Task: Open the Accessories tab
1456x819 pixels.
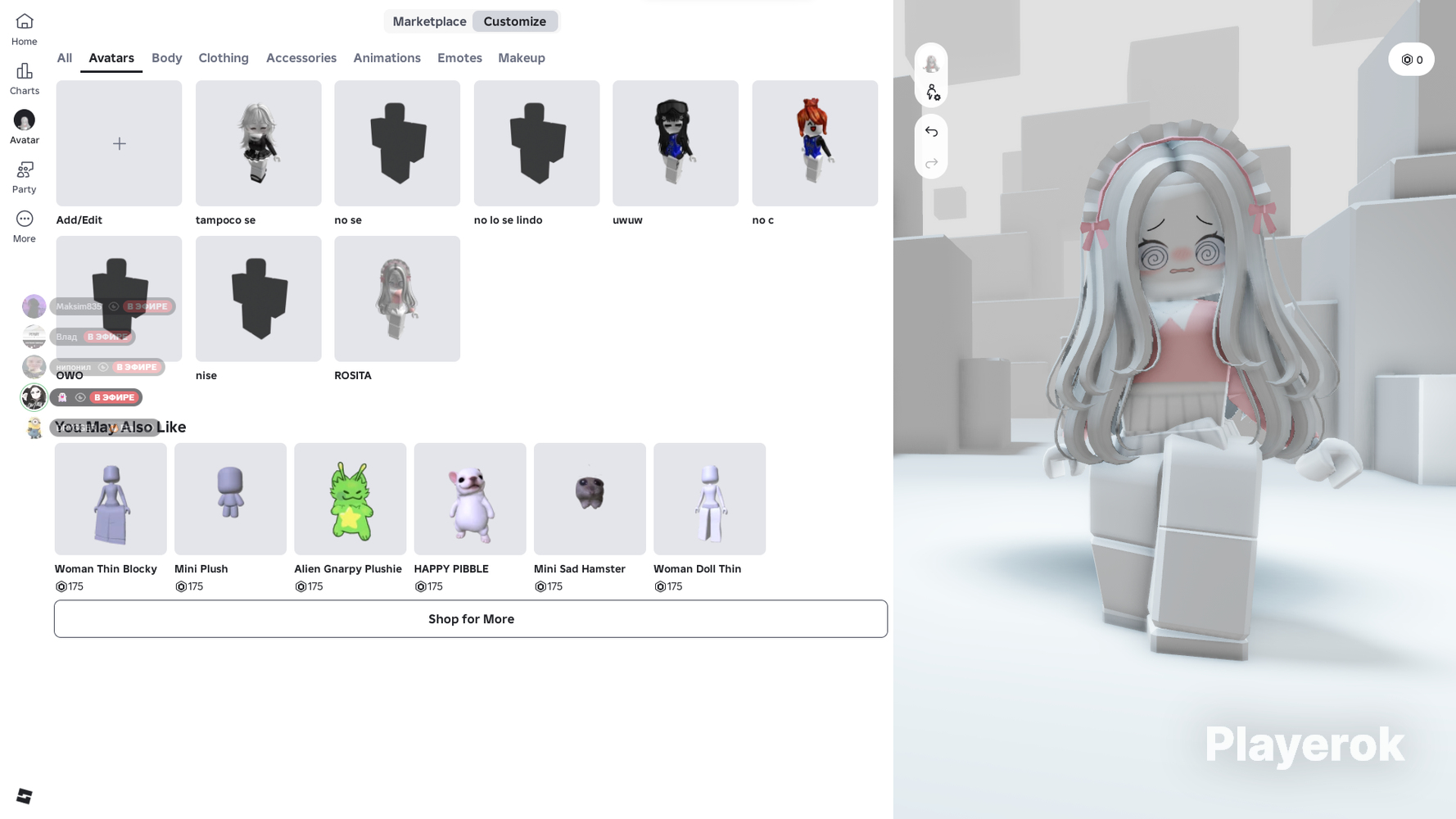Action: click(x=301, y=58)
